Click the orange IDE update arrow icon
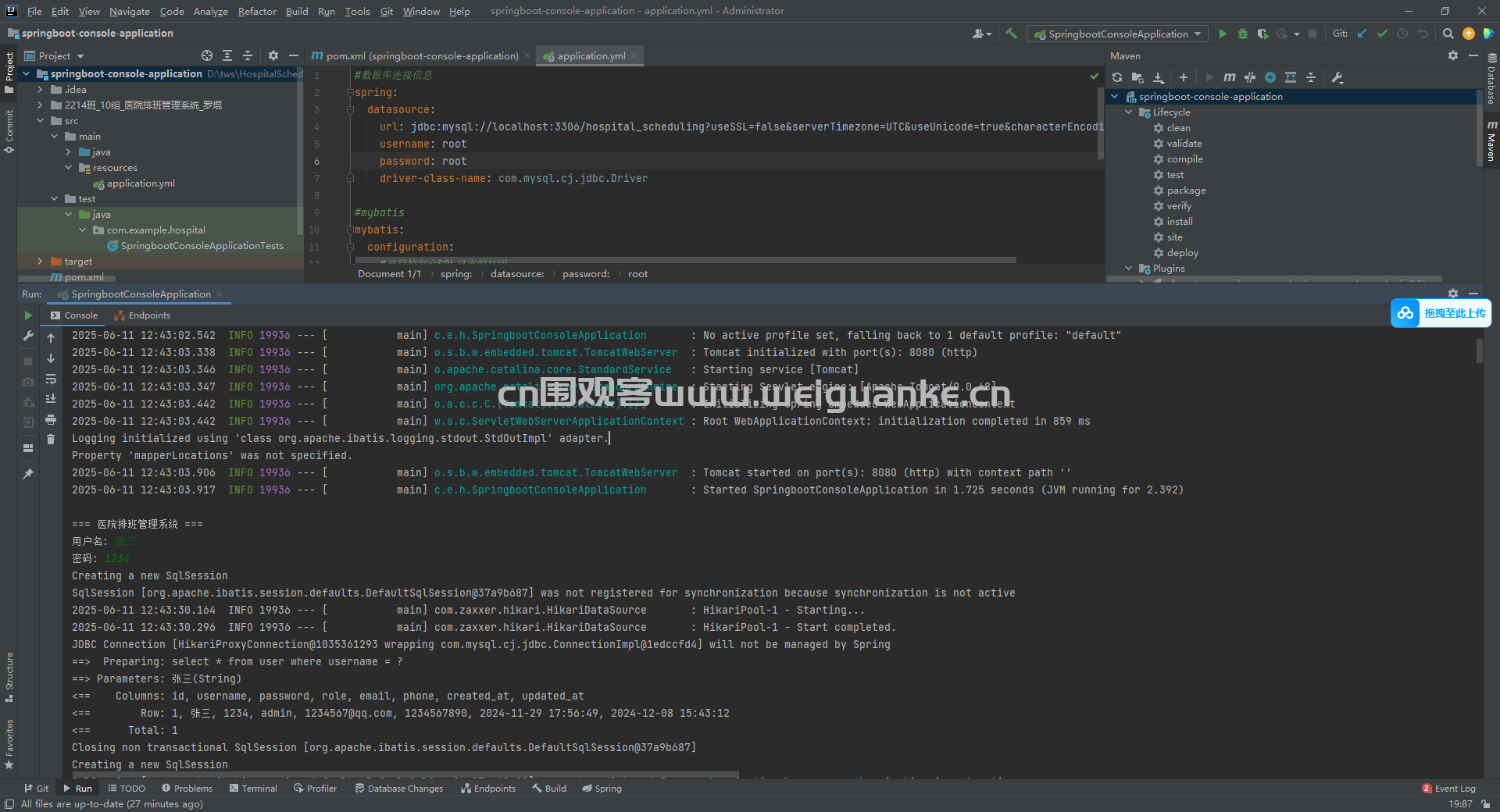This screenshot has height=812, width=1500. click(1469, 34)
